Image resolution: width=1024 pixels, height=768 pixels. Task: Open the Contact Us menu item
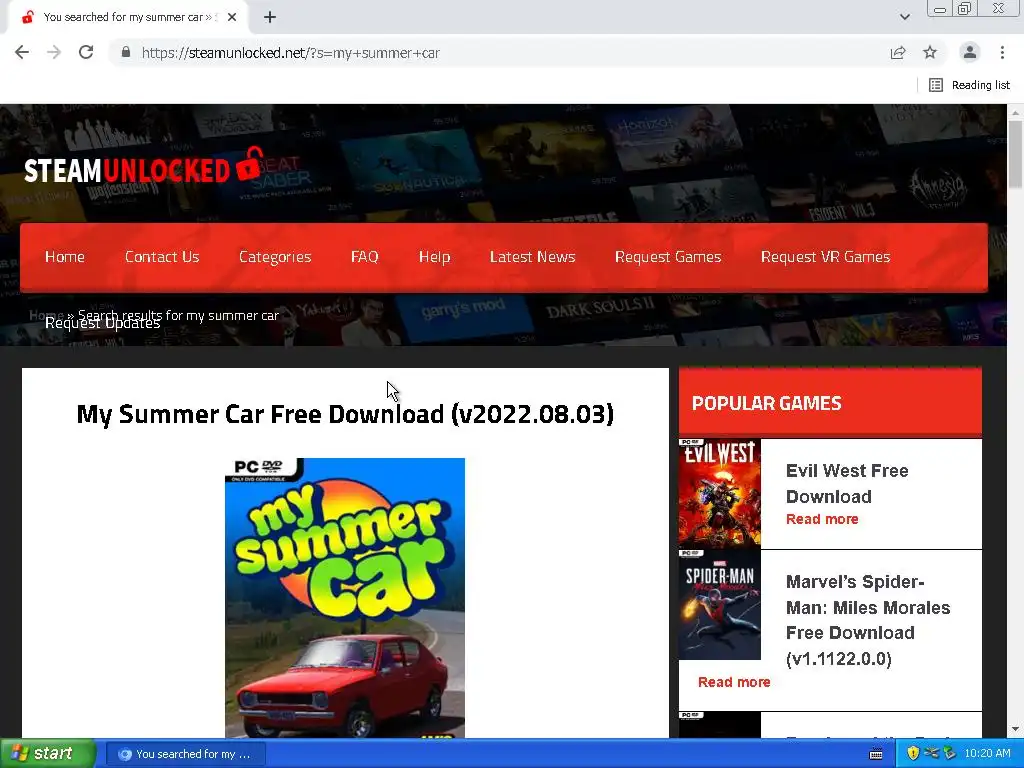pos(162,257)
